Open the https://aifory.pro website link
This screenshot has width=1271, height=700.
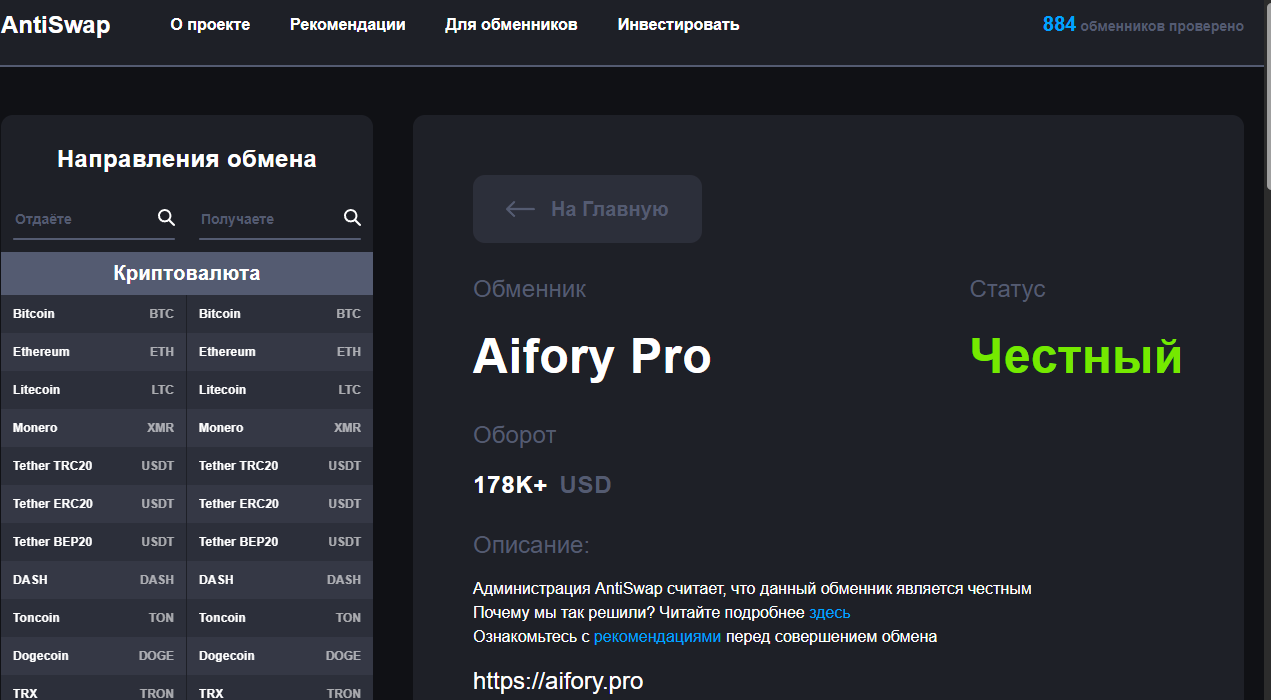pos(557,681)
